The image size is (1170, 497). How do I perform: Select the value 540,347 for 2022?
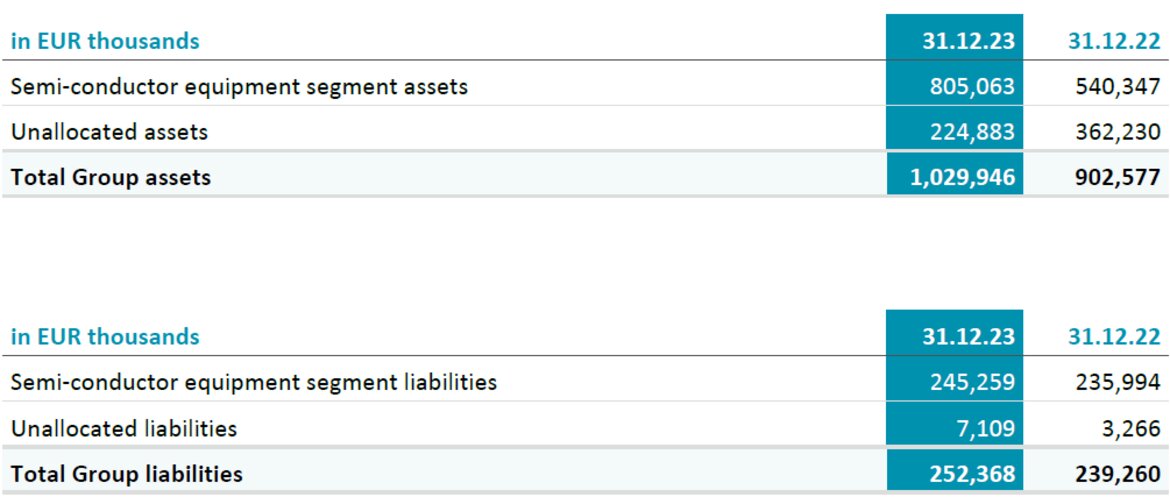[x=1119, y=87]
